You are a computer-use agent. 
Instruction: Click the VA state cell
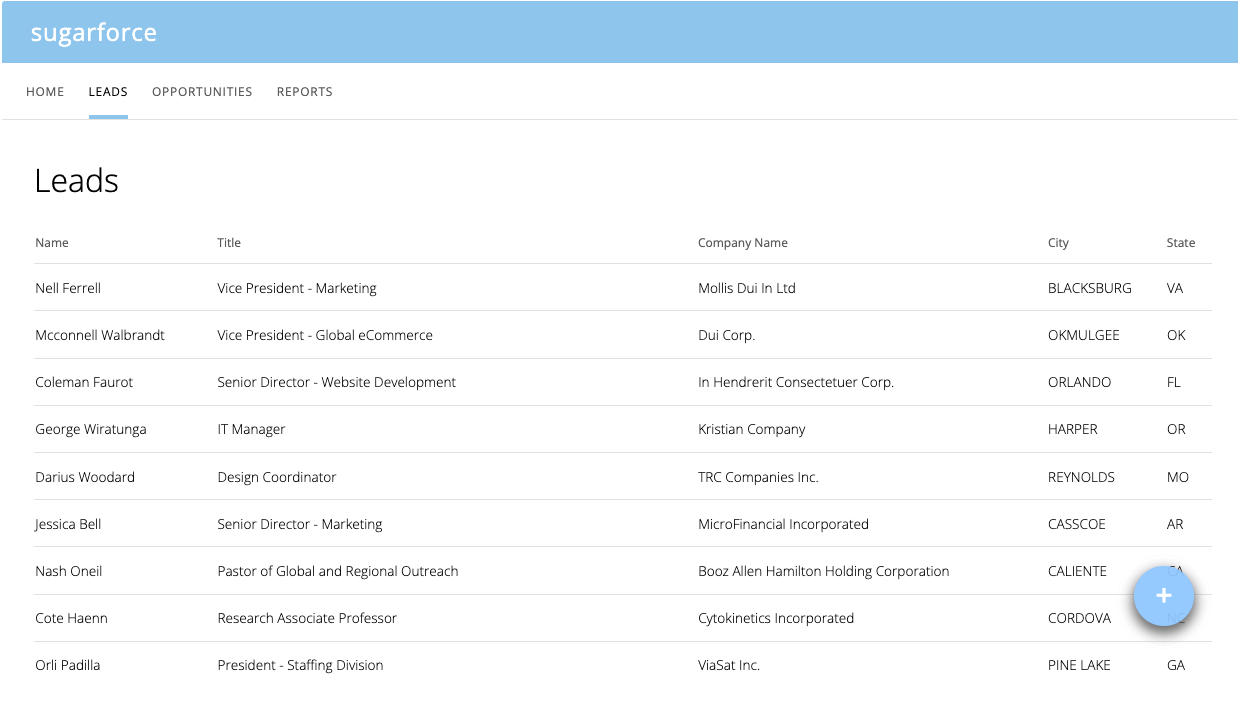[1175, 288]
